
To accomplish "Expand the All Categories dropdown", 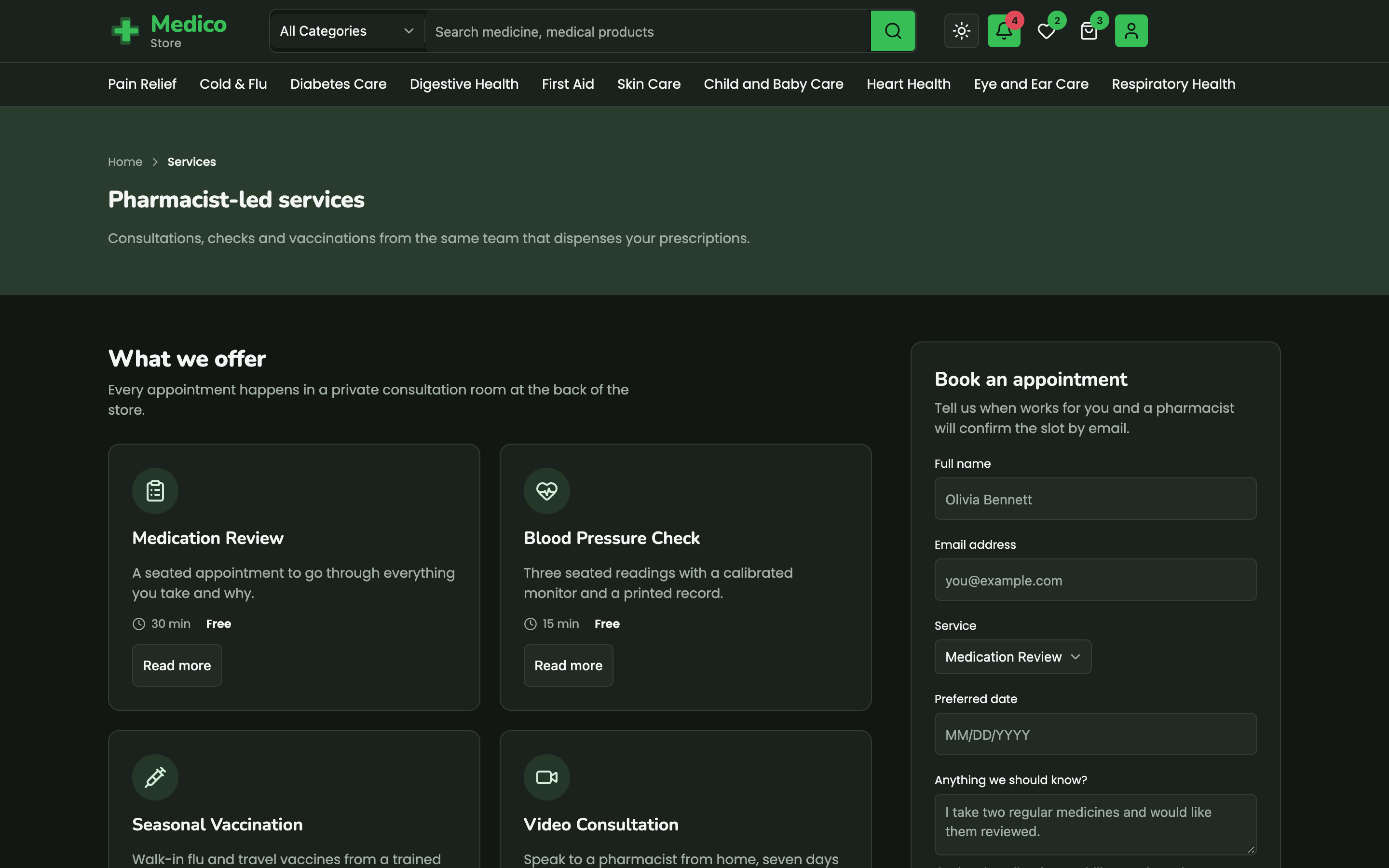I will [347, 31].
